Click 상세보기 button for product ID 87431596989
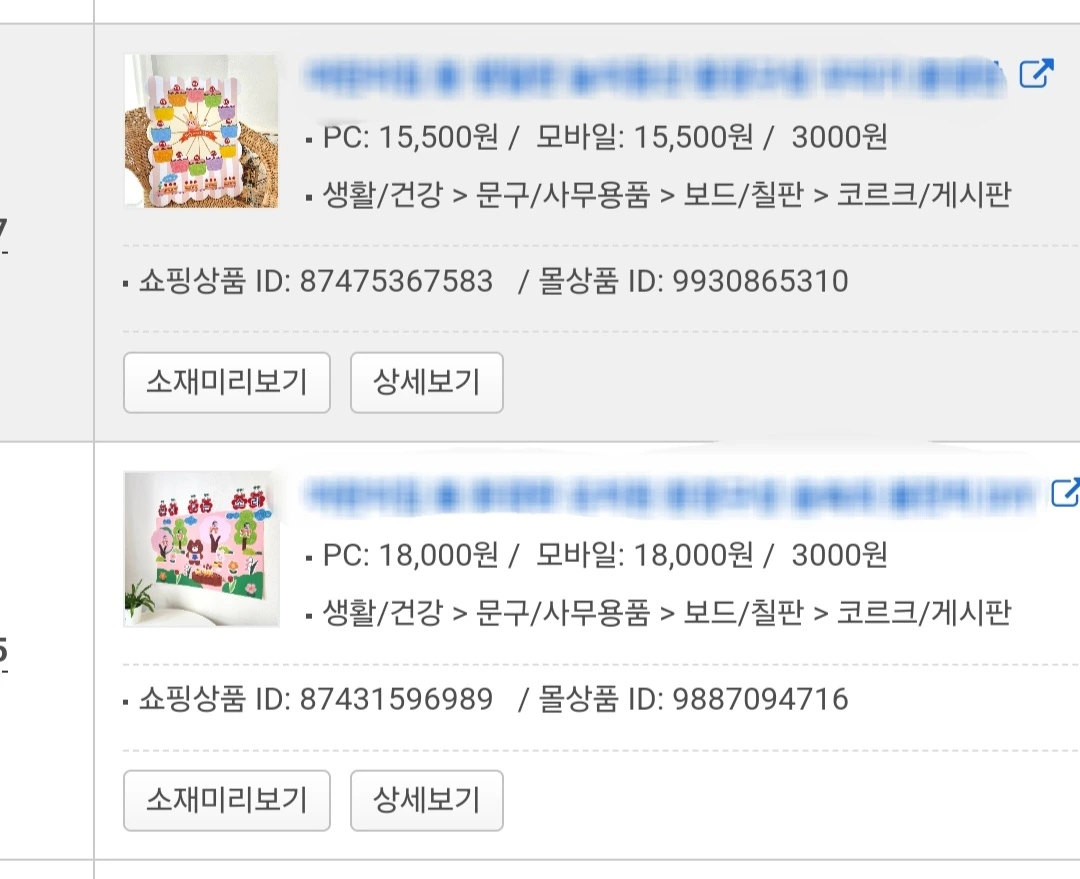This screenshot has height=879, width=1080. pyautogui.click(x=426, y=800)
